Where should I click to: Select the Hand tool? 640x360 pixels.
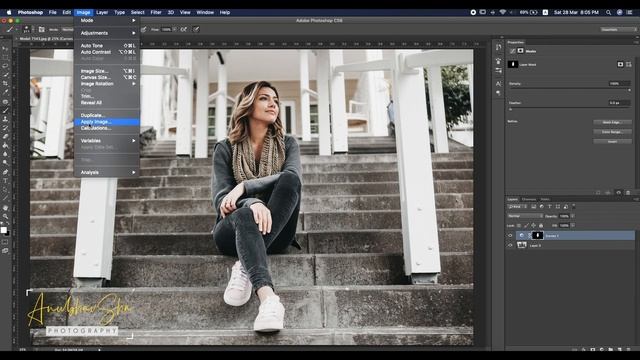(5, 208)
